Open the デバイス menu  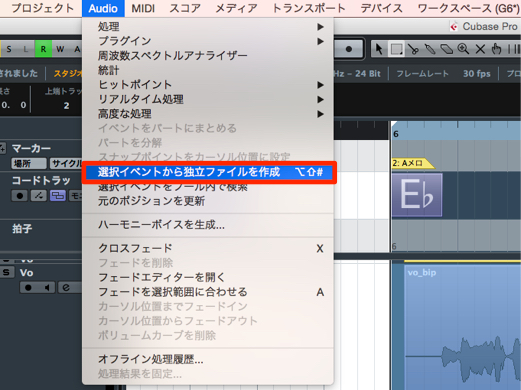(x=381, y=8)
